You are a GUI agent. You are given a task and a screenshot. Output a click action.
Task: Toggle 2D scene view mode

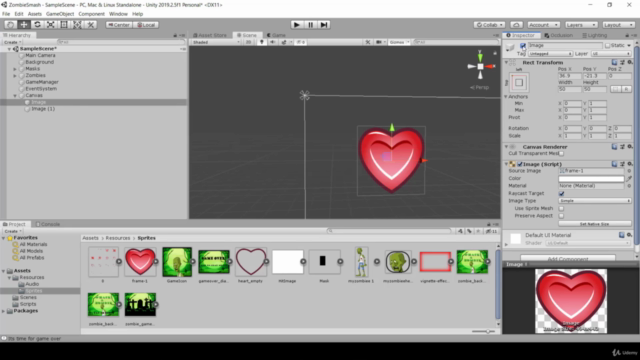[x=248, y=42]
